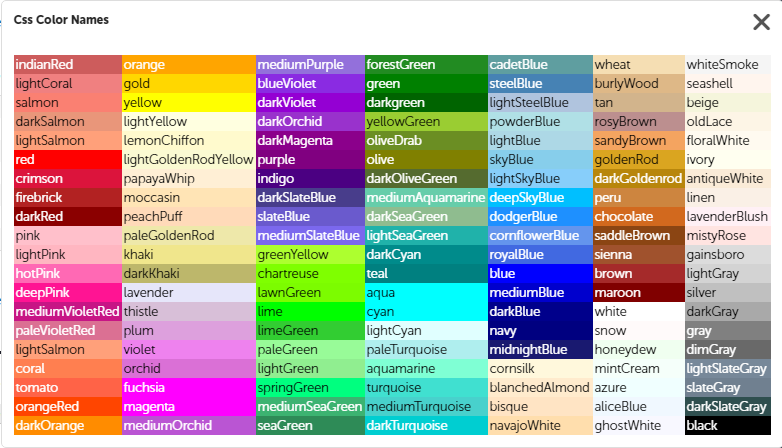782x448 pixels.
Task: Close the Css Color Names dialog
Action: click(x=761, y=22)
